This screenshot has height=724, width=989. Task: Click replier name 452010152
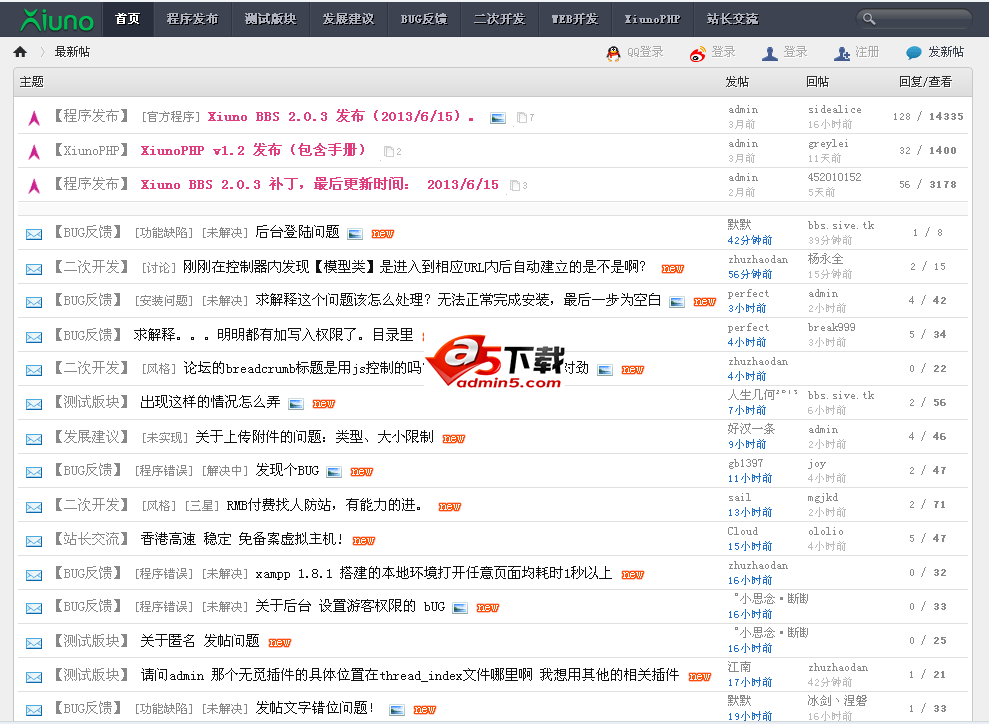[x=834, y=177]
